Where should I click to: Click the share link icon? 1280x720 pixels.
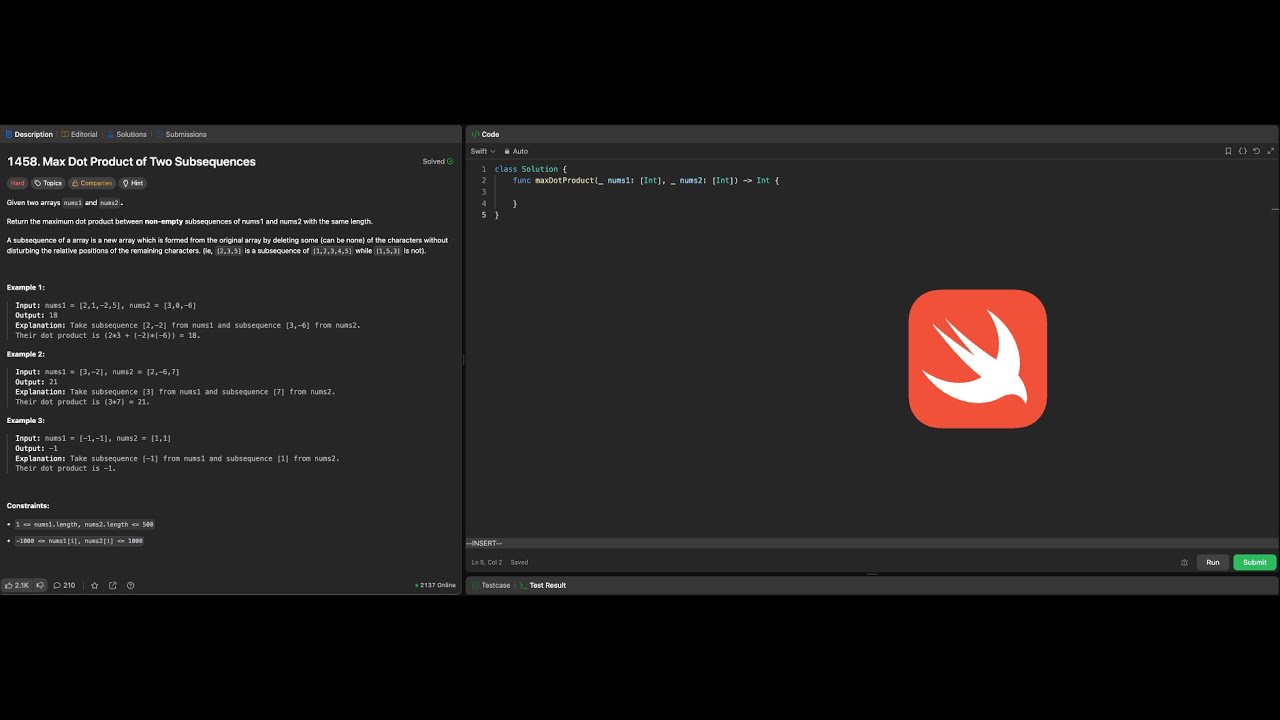pyautogui.click(x=112, y=585)
